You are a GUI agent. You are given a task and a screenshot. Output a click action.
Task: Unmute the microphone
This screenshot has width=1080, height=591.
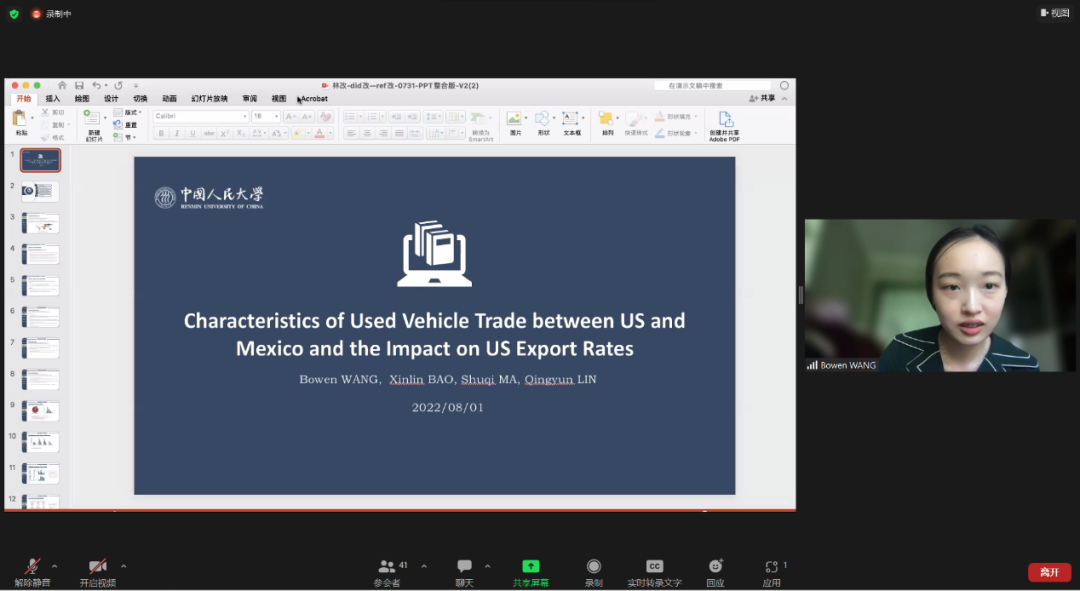[x=33, y=567]
